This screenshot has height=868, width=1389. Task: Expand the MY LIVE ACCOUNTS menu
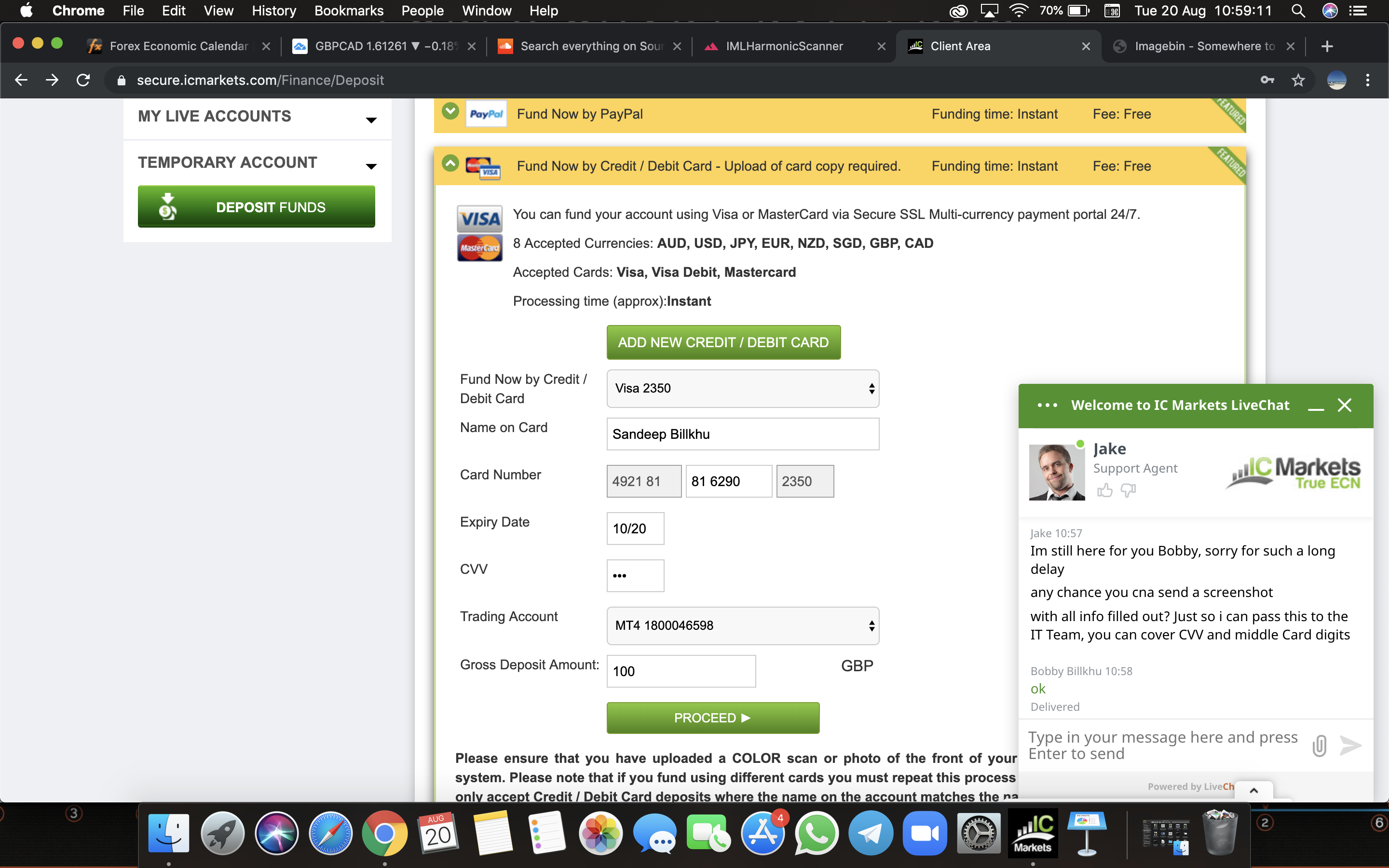pos(371,120)
